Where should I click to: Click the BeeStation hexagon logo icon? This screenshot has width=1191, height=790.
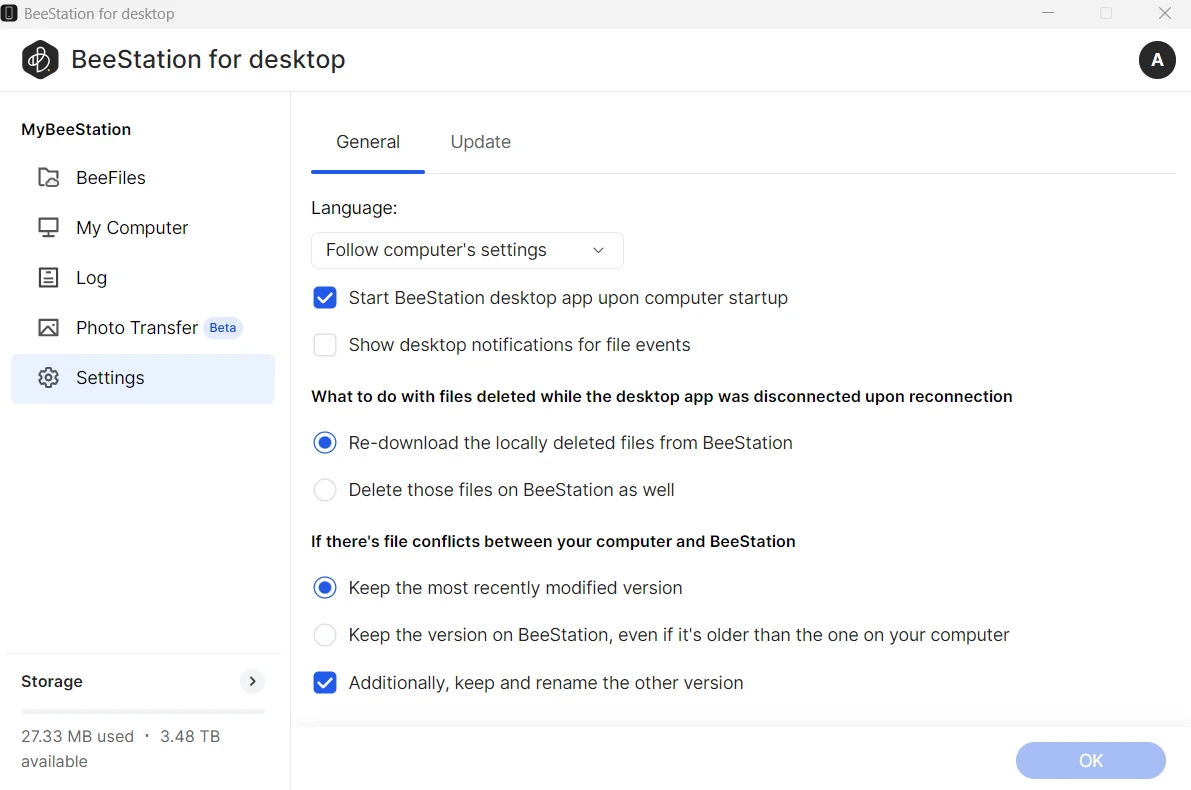click(x=40, y=60)
